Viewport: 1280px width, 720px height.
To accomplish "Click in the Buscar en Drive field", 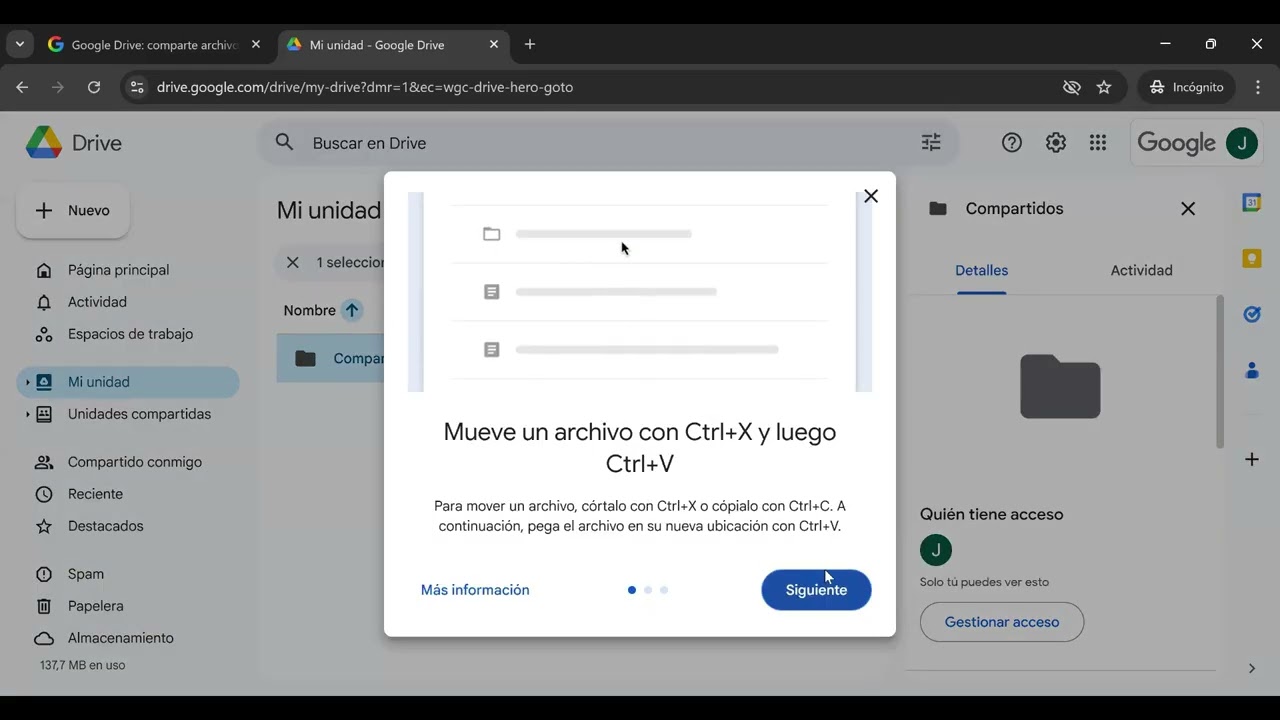I will click(608, 143).
